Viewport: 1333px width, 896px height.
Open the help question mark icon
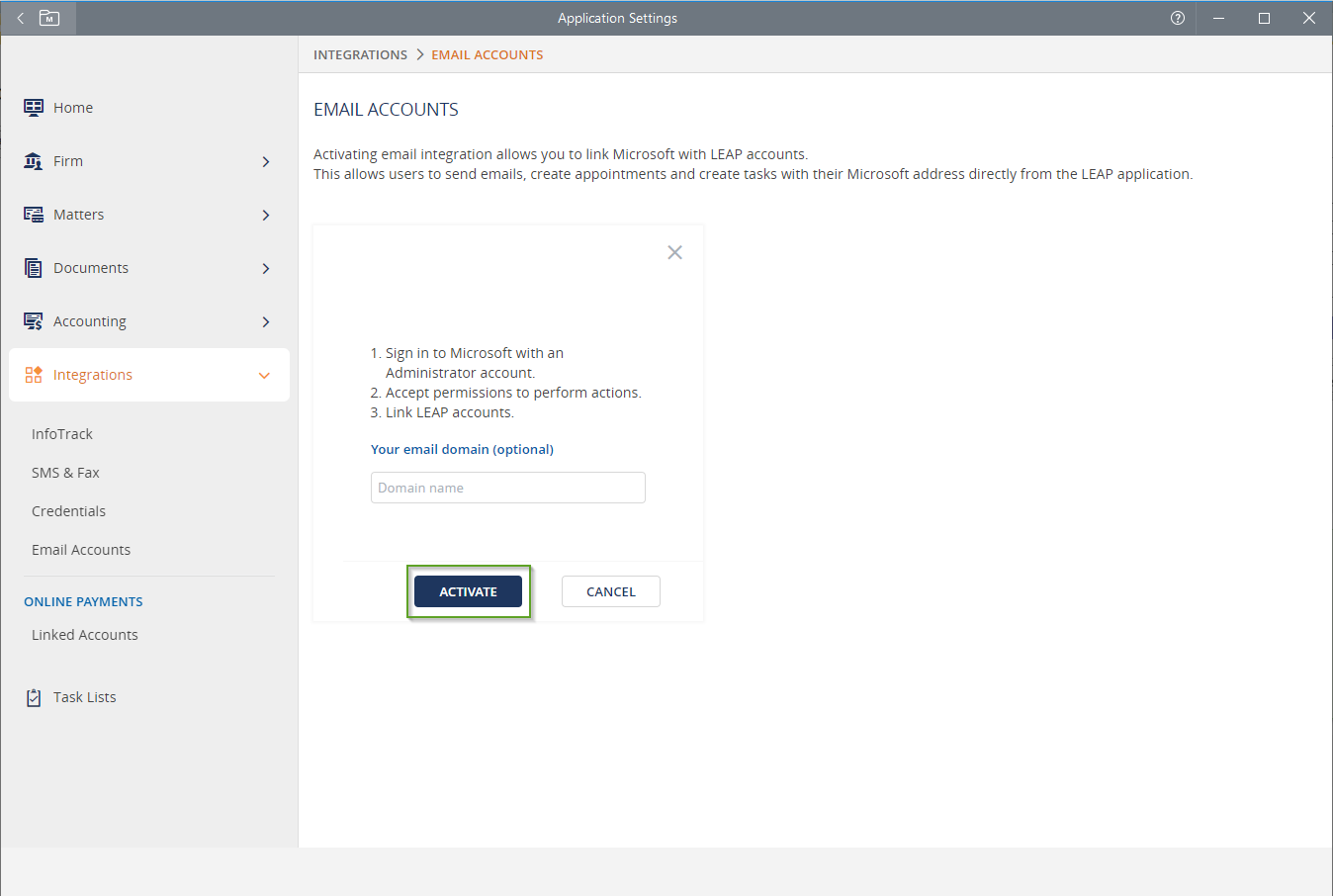(1178, 18)
